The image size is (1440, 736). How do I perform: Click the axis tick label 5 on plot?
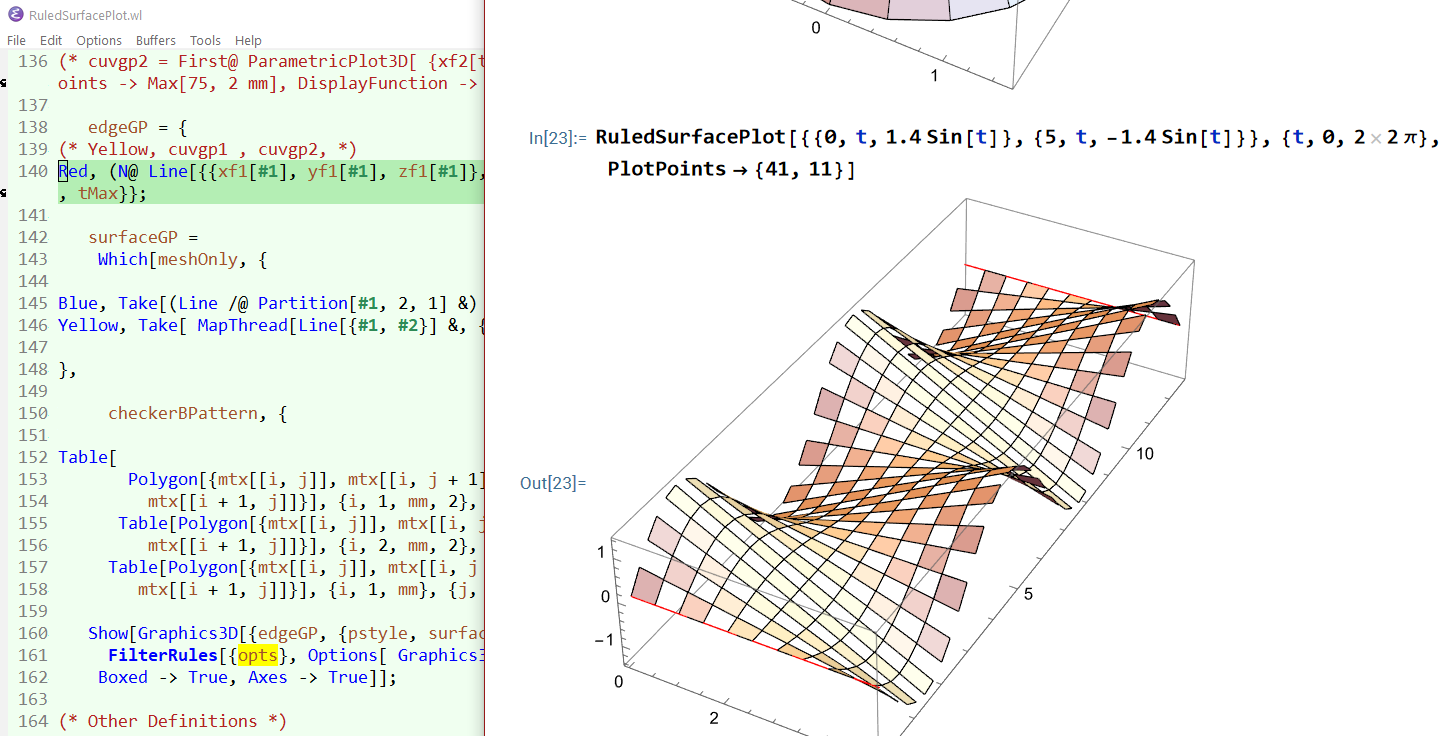pyautogui.click(x=1027, y=594)
